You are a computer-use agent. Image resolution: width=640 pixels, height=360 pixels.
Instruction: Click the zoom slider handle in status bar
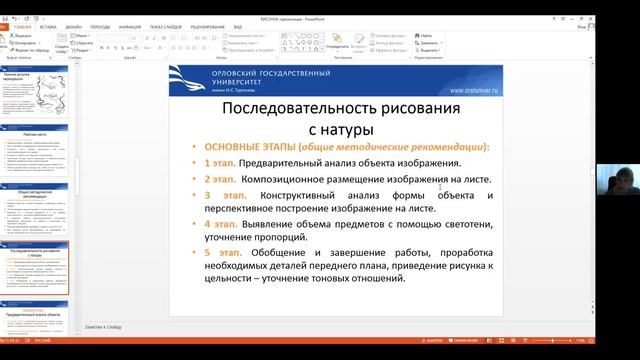tap(552, 340)
